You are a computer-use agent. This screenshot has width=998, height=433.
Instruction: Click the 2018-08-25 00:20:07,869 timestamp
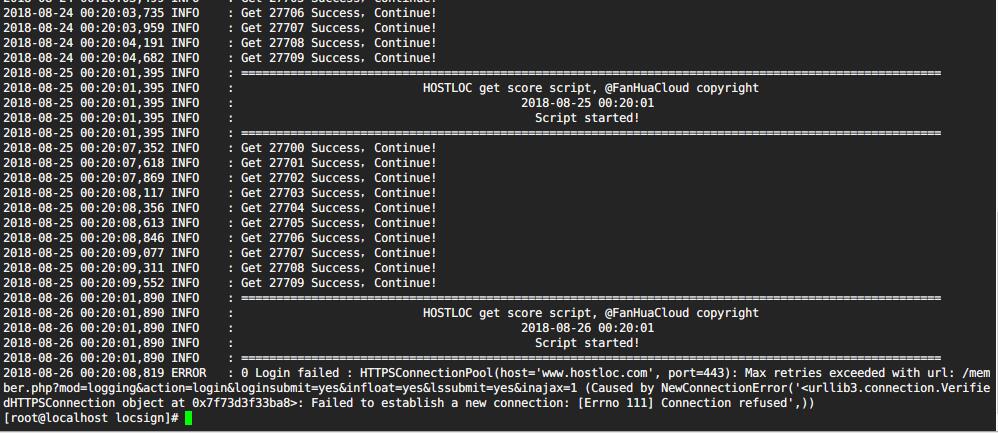point(83,178)
